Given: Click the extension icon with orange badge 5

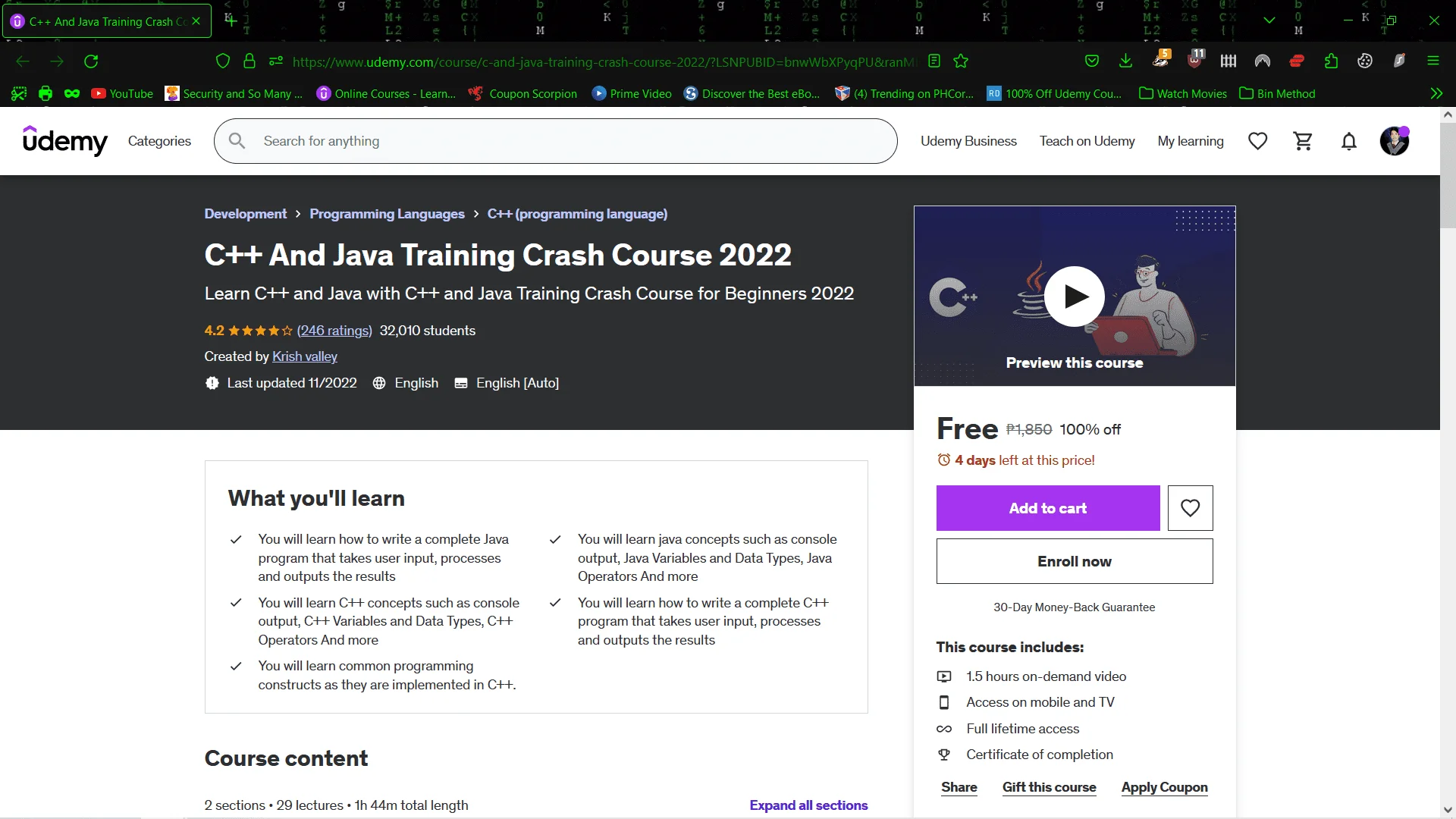Looking at the screenshot, I should click(x=1161, y=60).
